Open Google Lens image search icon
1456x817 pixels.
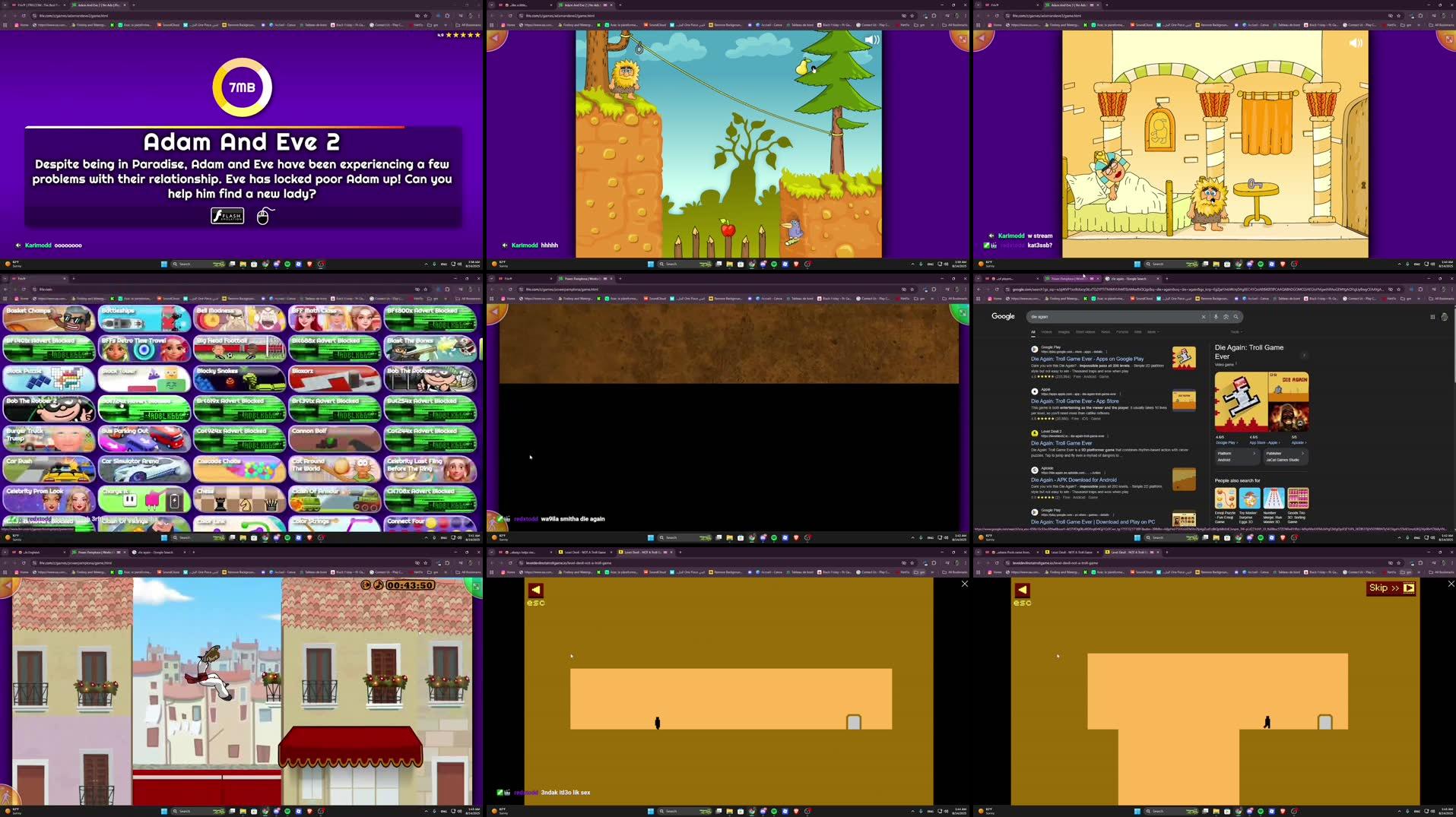(1226, 317)
